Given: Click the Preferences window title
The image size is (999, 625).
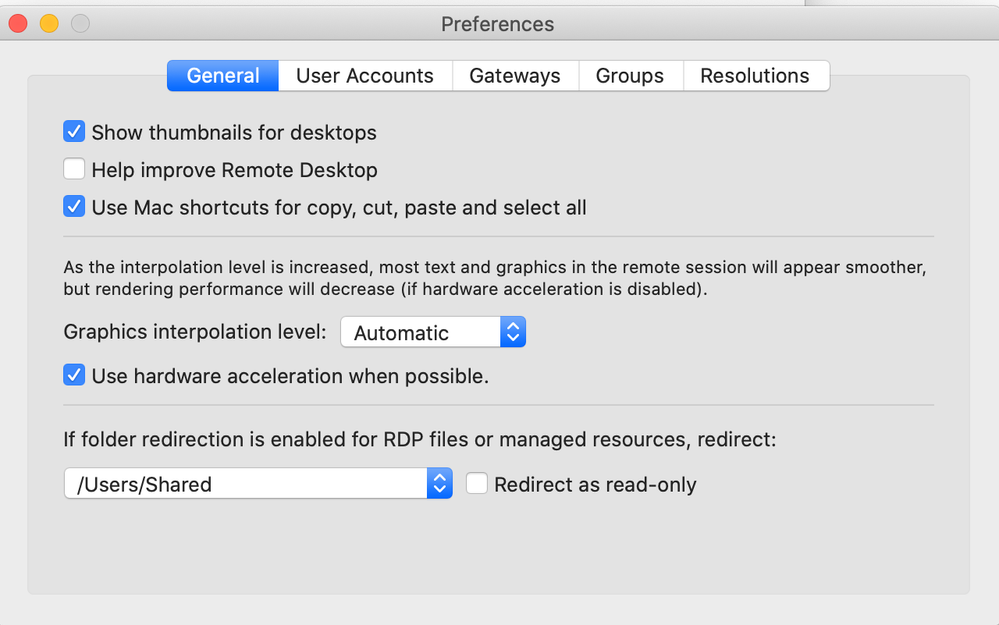Looking at the screenshot, I should 498,24.
